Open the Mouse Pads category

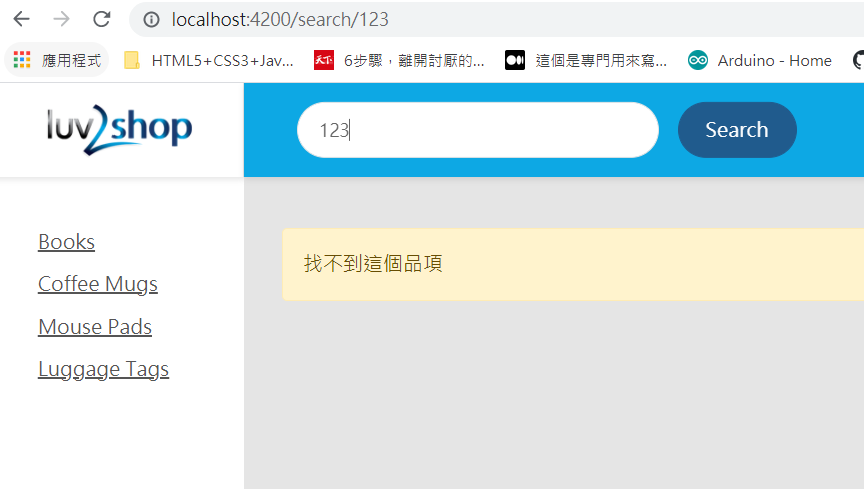coord(95,327)
